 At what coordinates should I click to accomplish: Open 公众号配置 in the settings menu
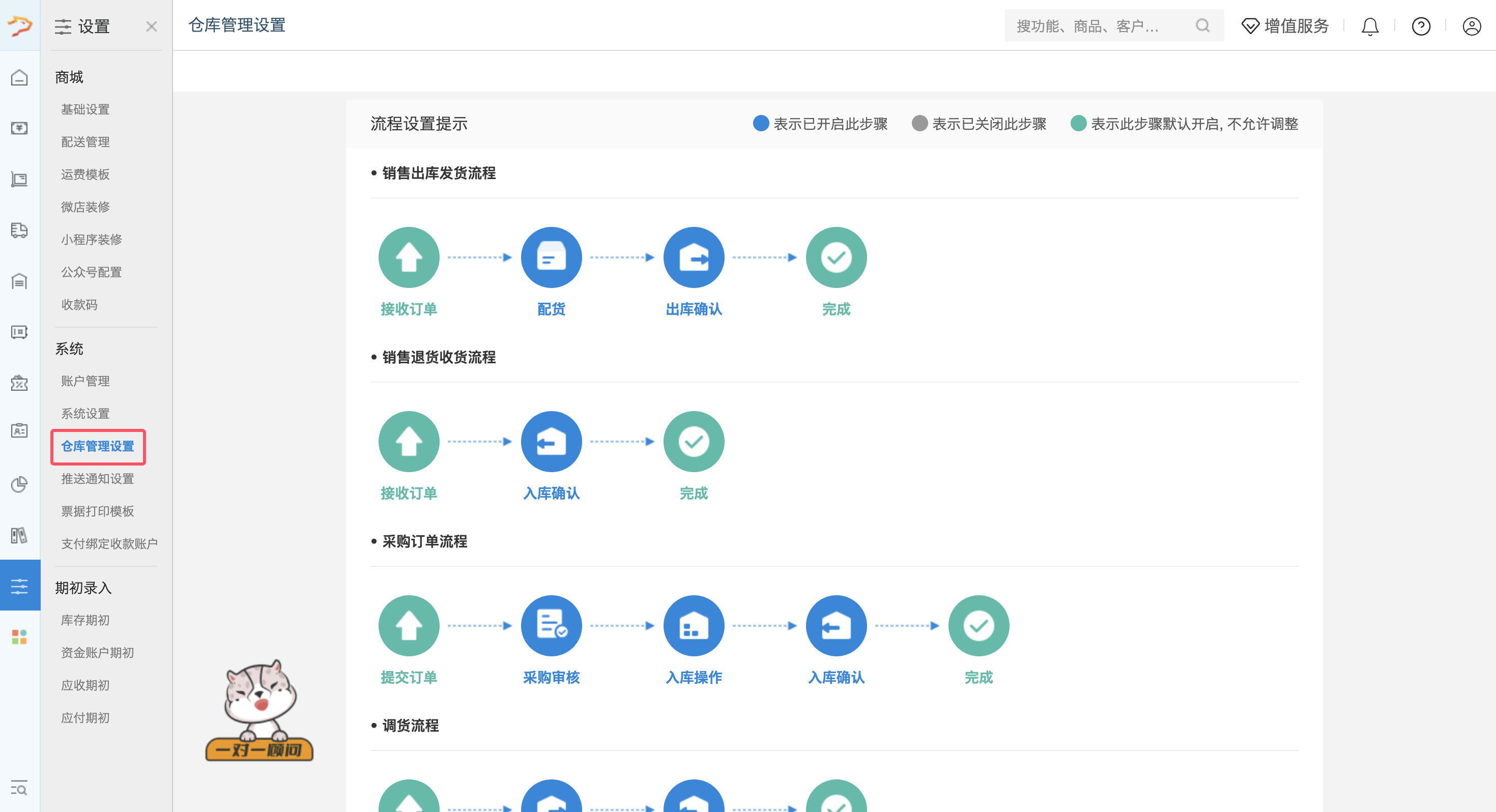pos(92,272)
